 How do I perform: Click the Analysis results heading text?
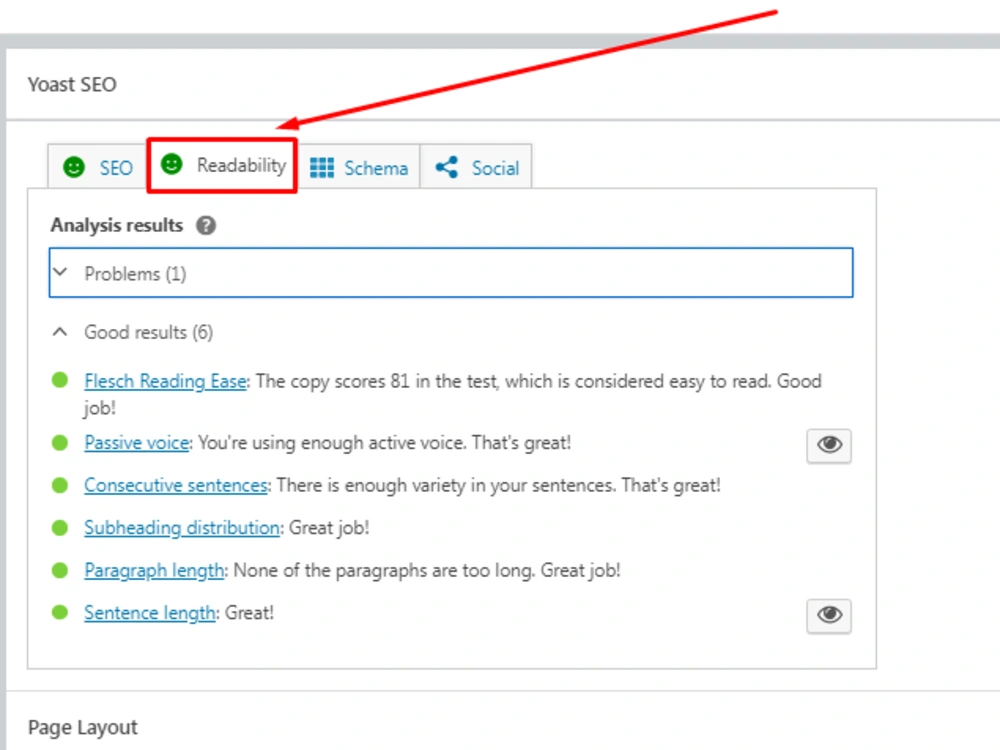coord(117,225)
